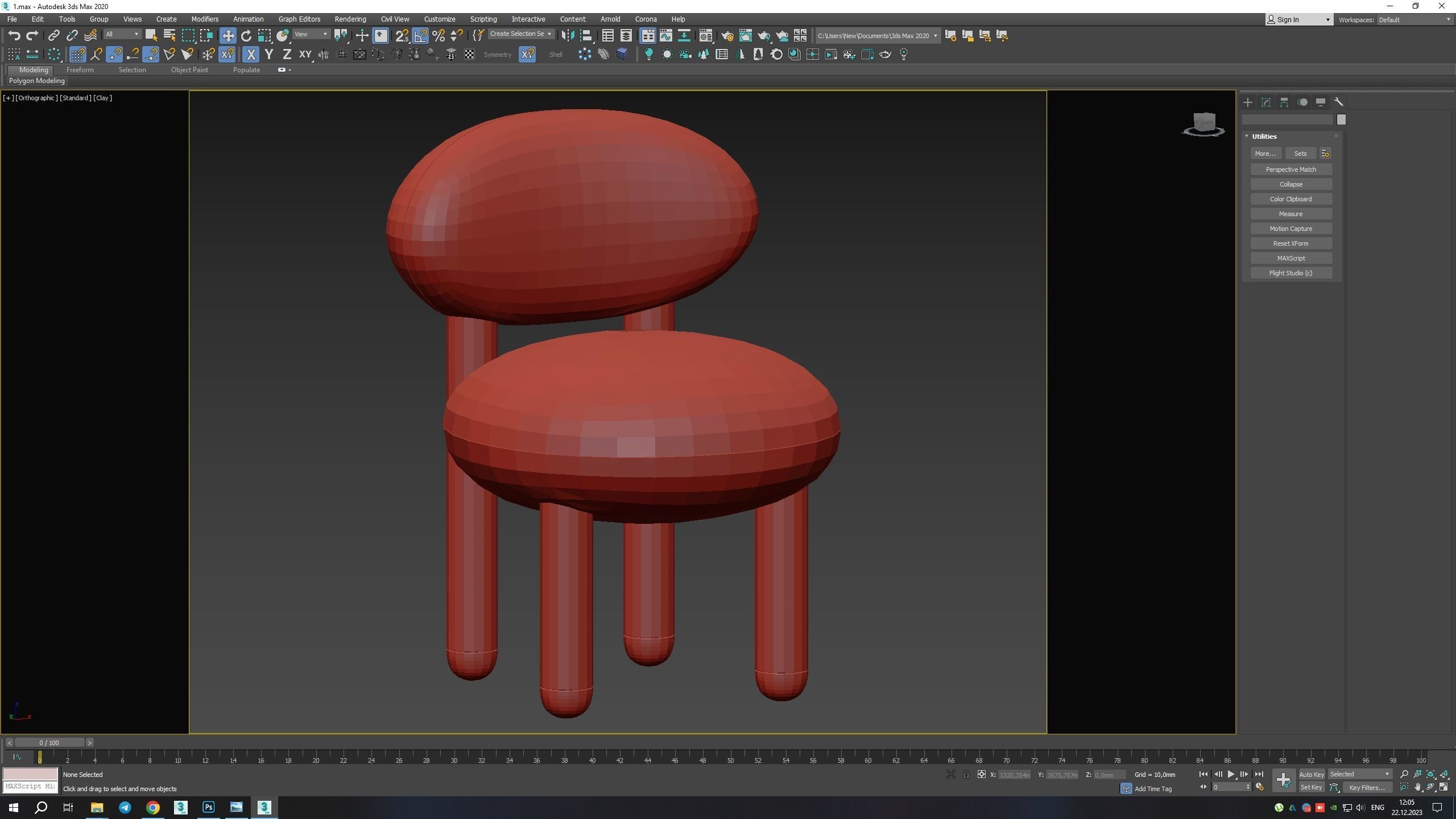
Task: Click the object color swatch in command panel
Action: (x=1341, y=119)
